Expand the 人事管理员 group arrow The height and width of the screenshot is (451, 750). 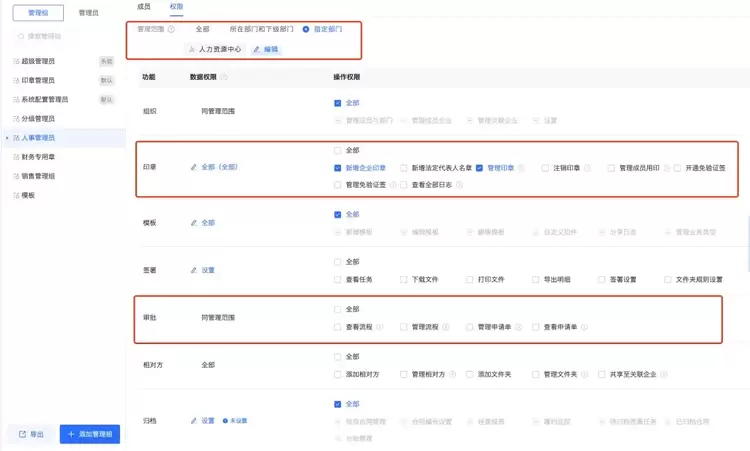7,138
